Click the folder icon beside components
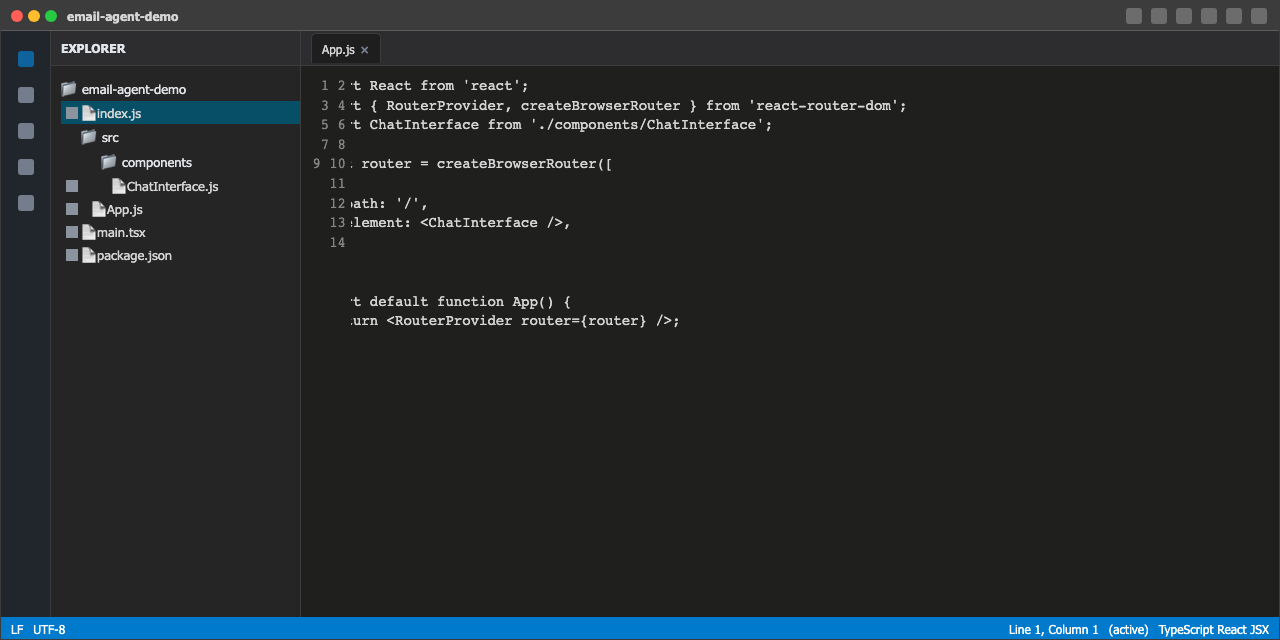Screen dimensions: 1280x640 coord(107,161)
